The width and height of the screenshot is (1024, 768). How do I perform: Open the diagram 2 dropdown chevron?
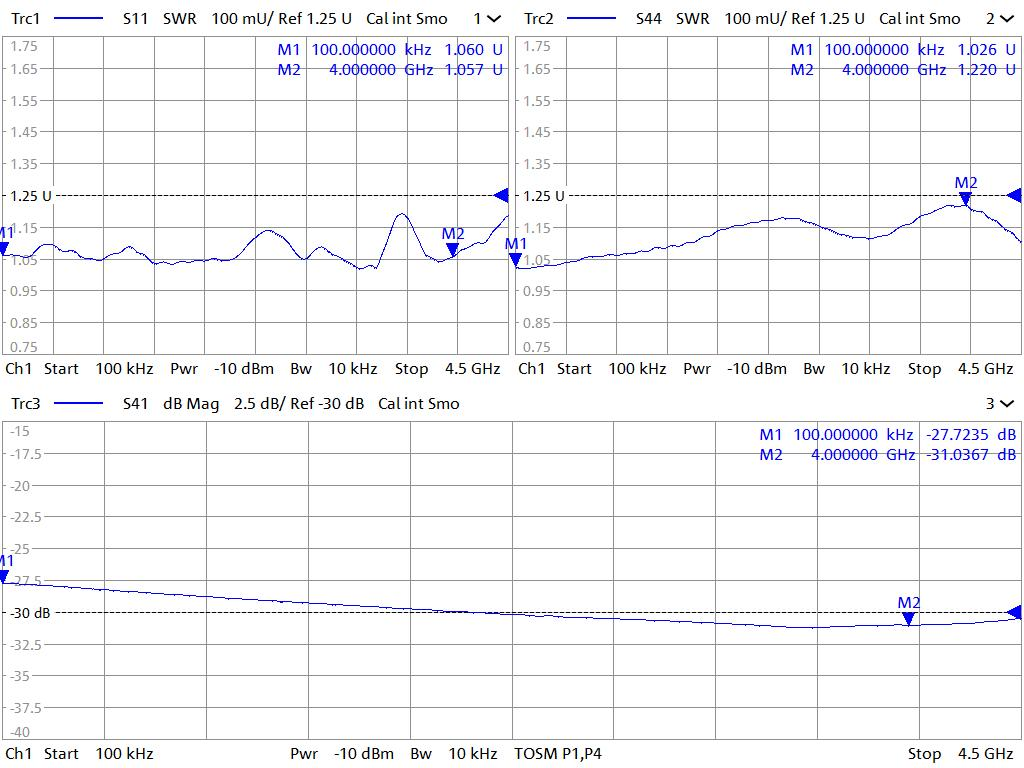coord(1006,19)
